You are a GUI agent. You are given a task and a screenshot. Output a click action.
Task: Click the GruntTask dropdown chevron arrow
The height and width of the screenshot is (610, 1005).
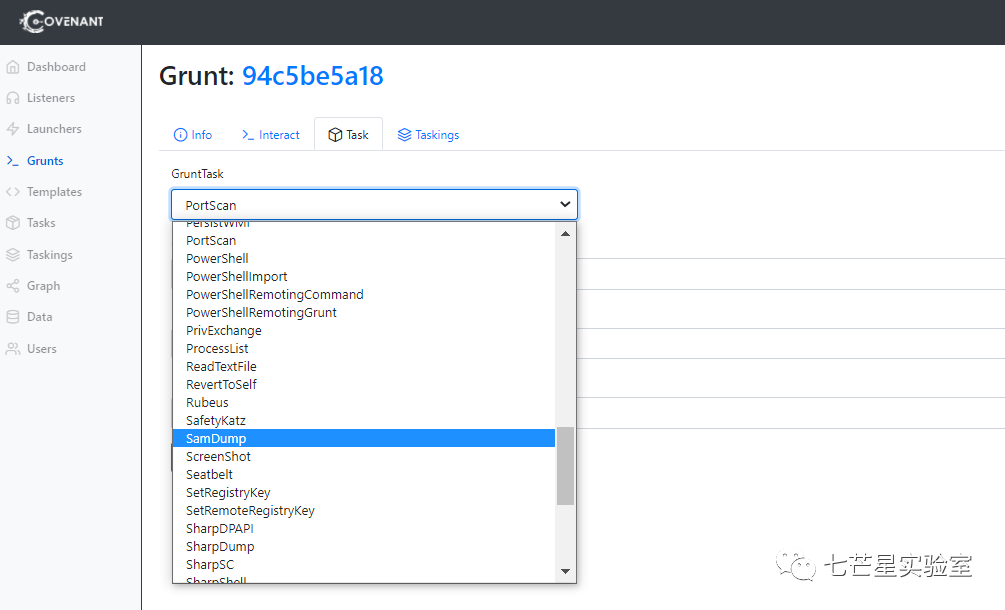pyautogui.click(x=565, y=204)
